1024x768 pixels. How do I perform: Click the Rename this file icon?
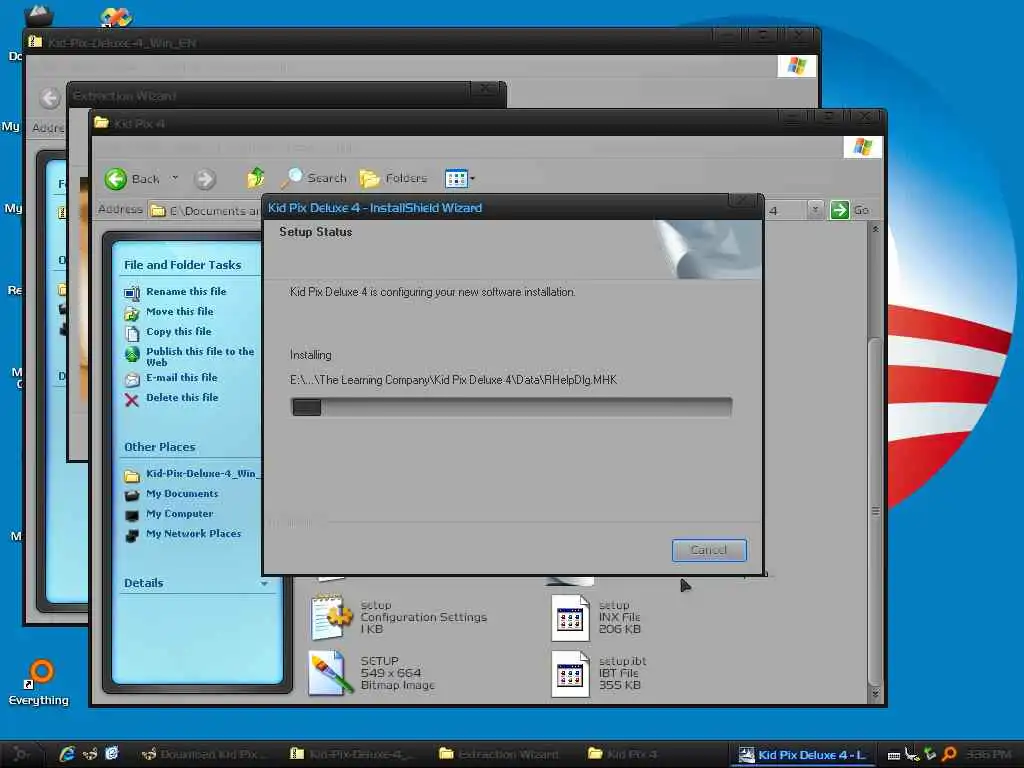coord(132,293)
